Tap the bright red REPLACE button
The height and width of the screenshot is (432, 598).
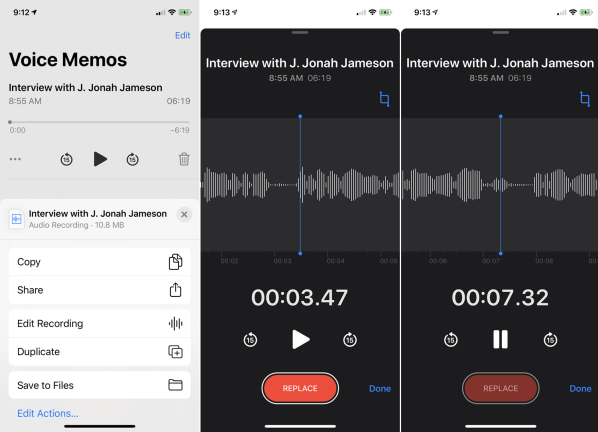[x=300, y=388]
